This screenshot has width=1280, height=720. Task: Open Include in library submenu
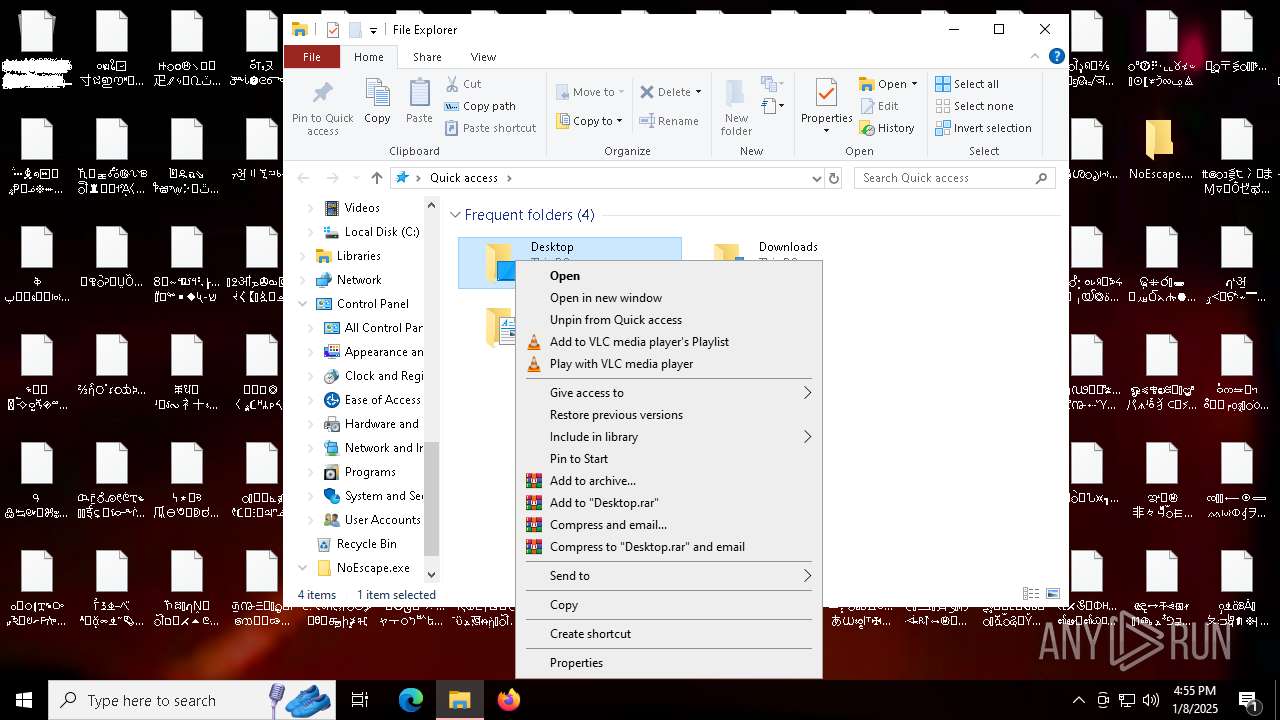668,437
